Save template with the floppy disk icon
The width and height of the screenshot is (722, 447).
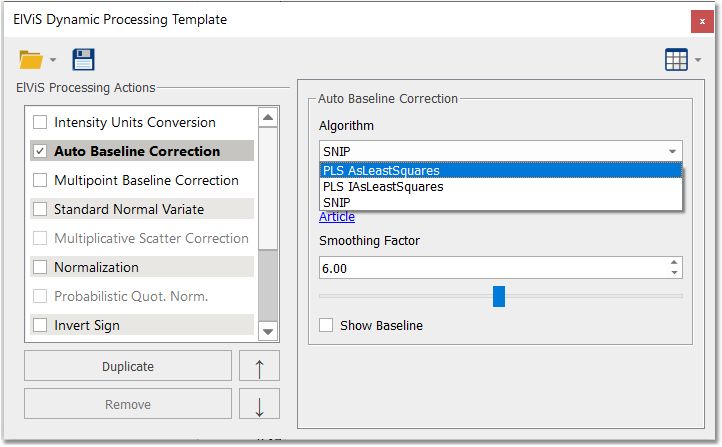pyautogui.click(x=83, y=59)
